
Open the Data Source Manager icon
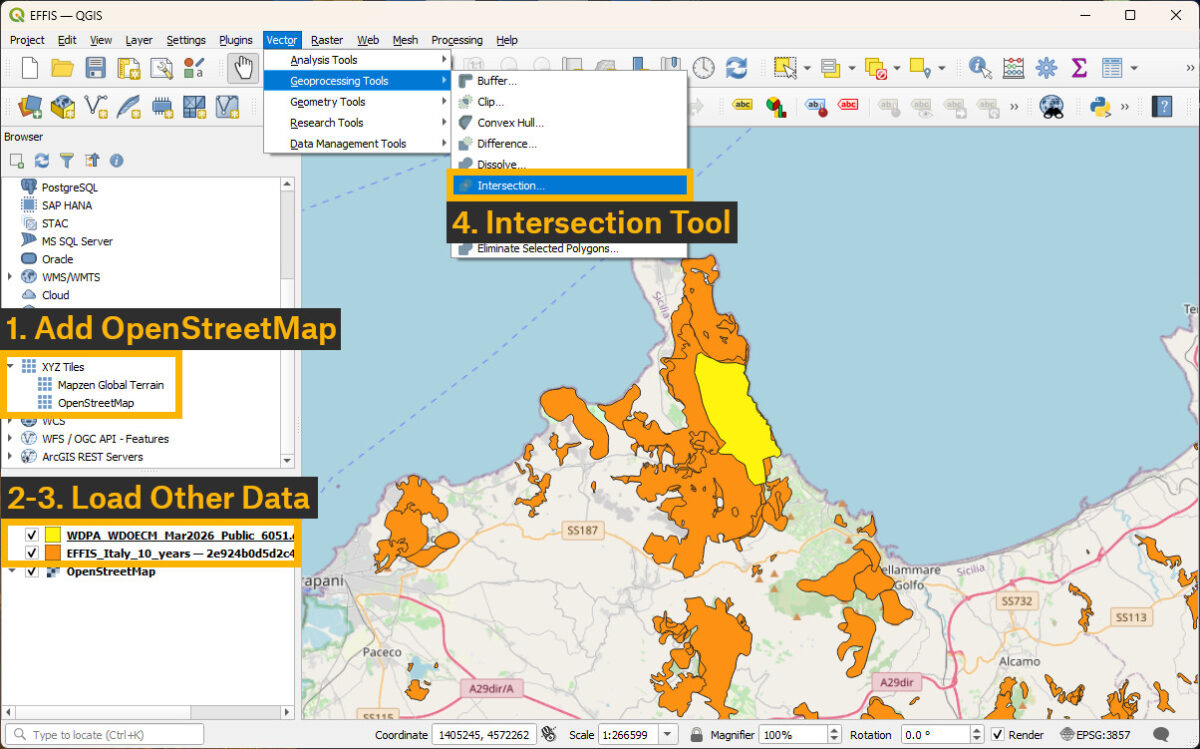[30, 105]
